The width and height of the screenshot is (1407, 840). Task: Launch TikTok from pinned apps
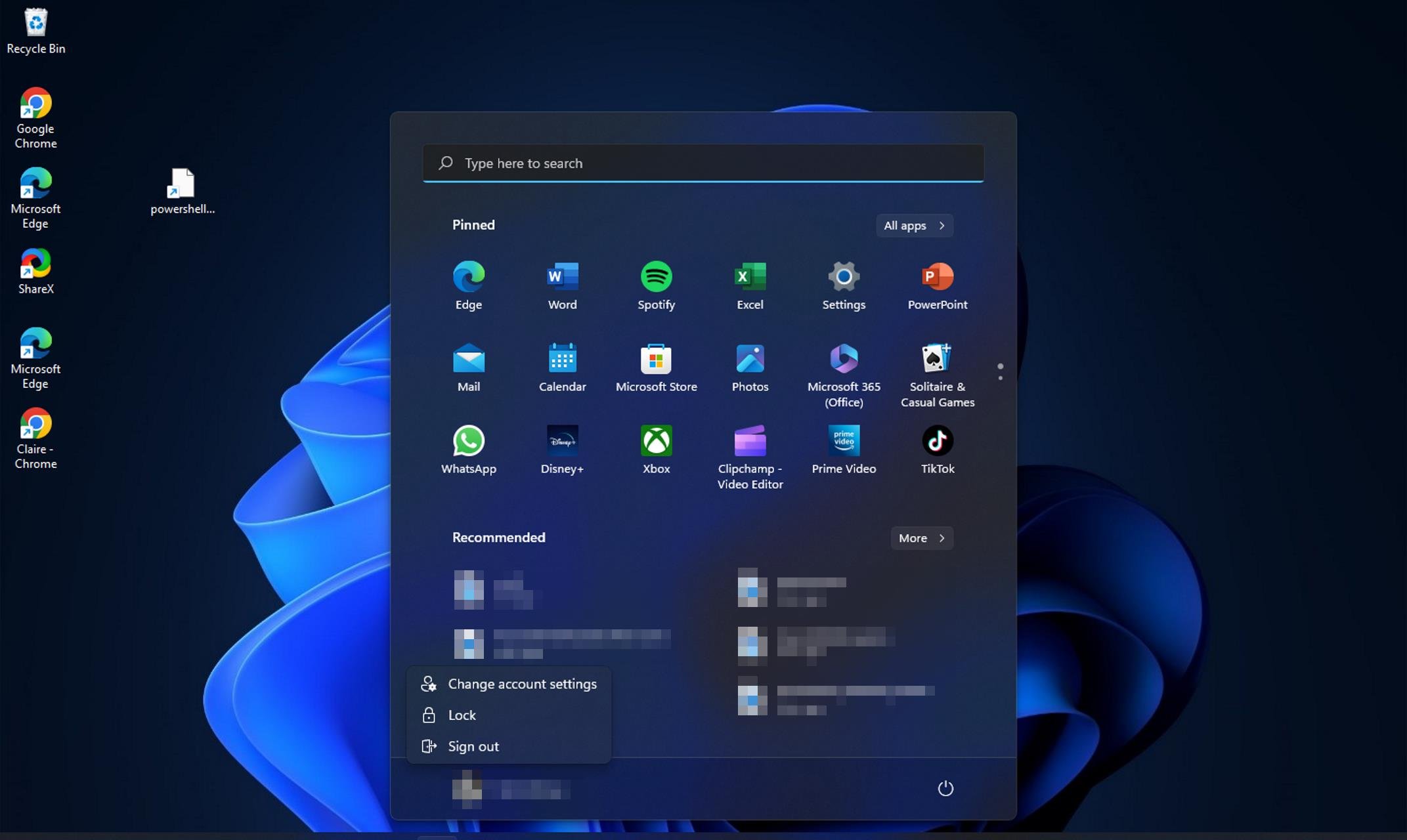938,450
